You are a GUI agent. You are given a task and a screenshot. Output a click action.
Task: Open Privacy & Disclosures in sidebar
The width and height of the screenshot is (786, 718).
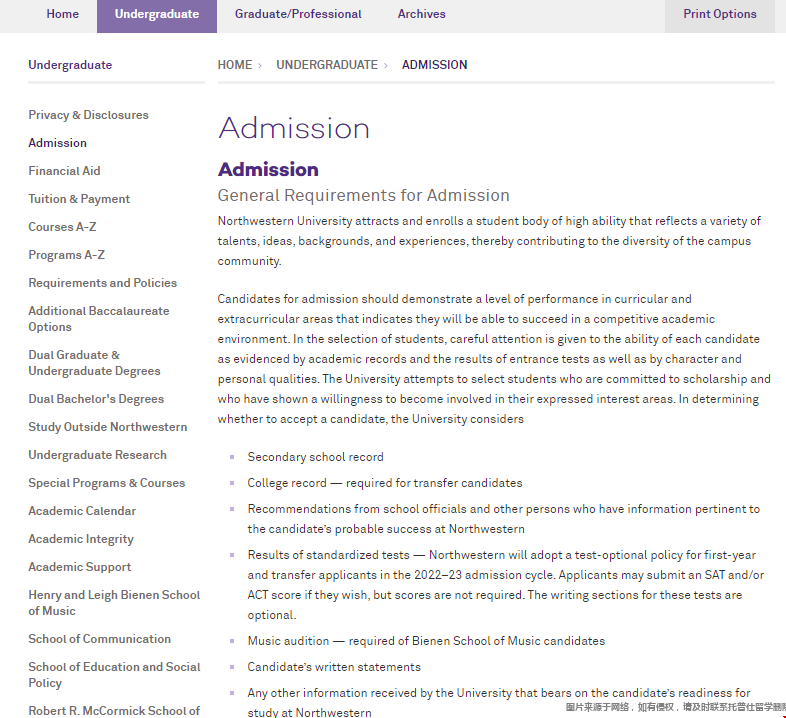coord(88,115)
